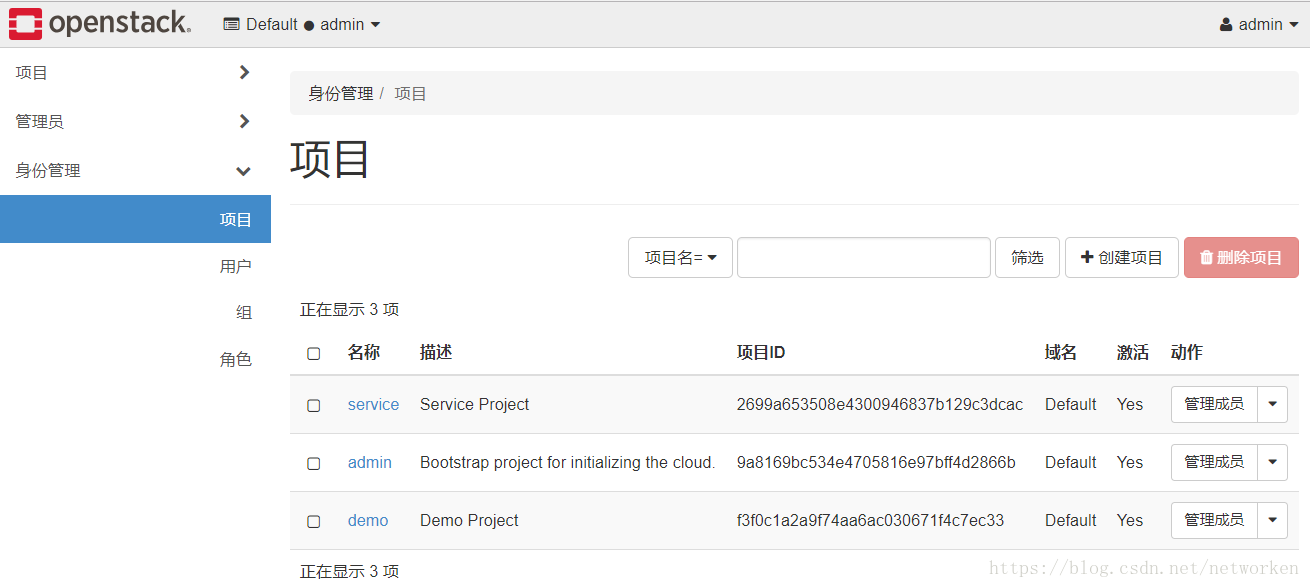Click the 筛选 button

point(1027,257)
